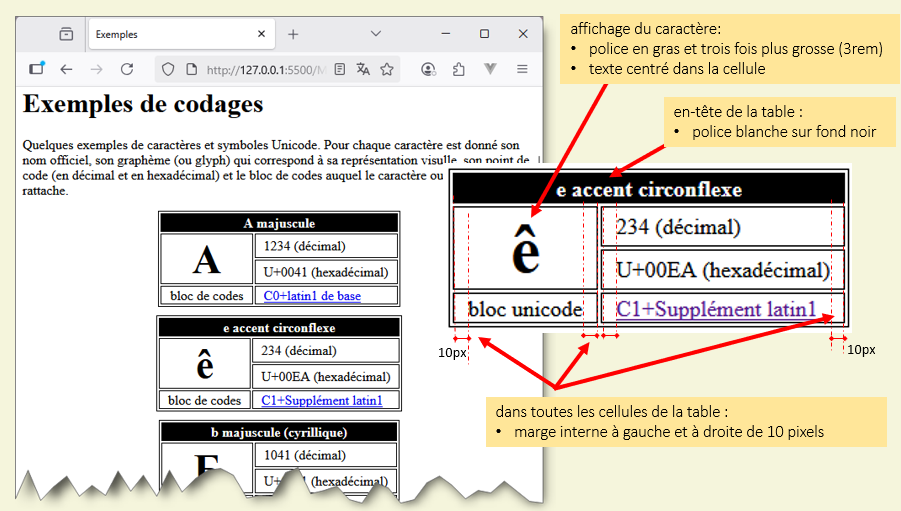Open a new tab with plus button
The height and width of the screenshot is (511, 901).
coord(293,34)
